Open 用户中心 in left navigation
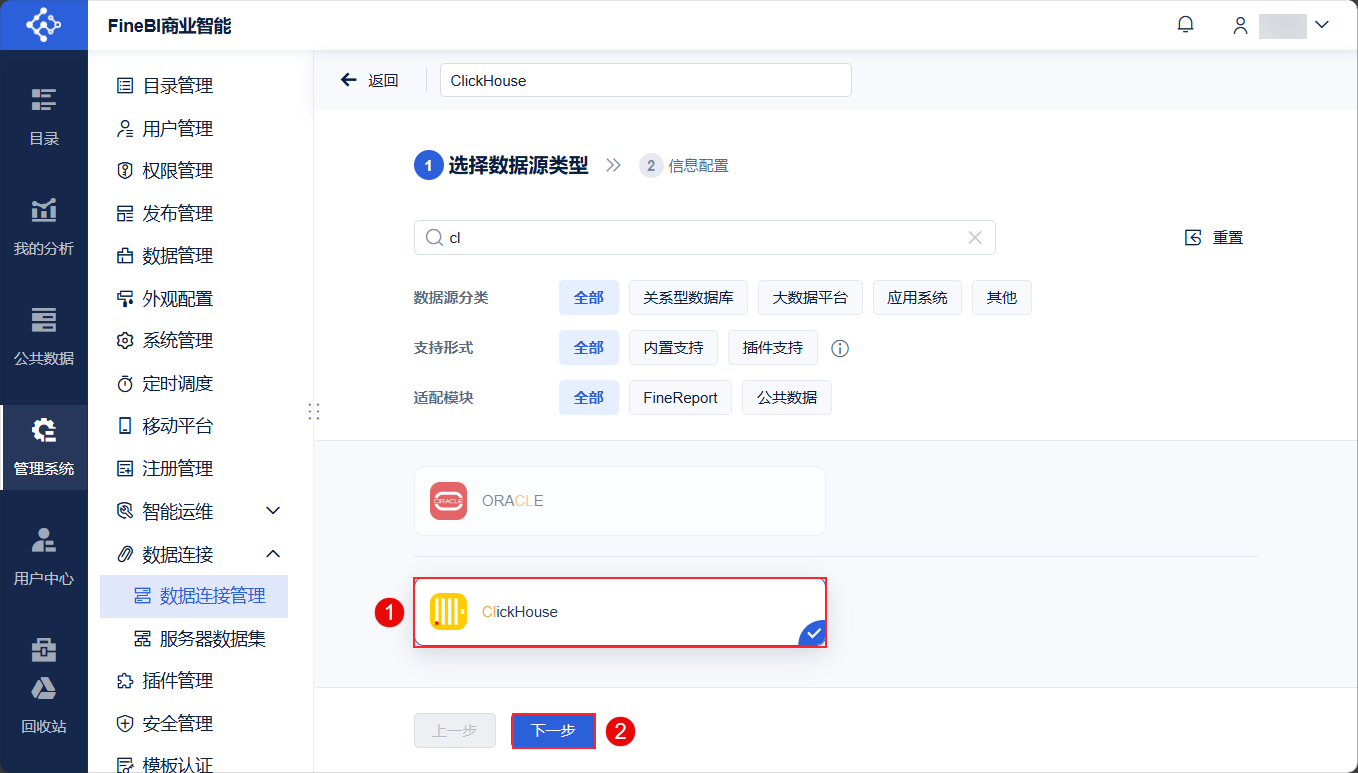 44,556
